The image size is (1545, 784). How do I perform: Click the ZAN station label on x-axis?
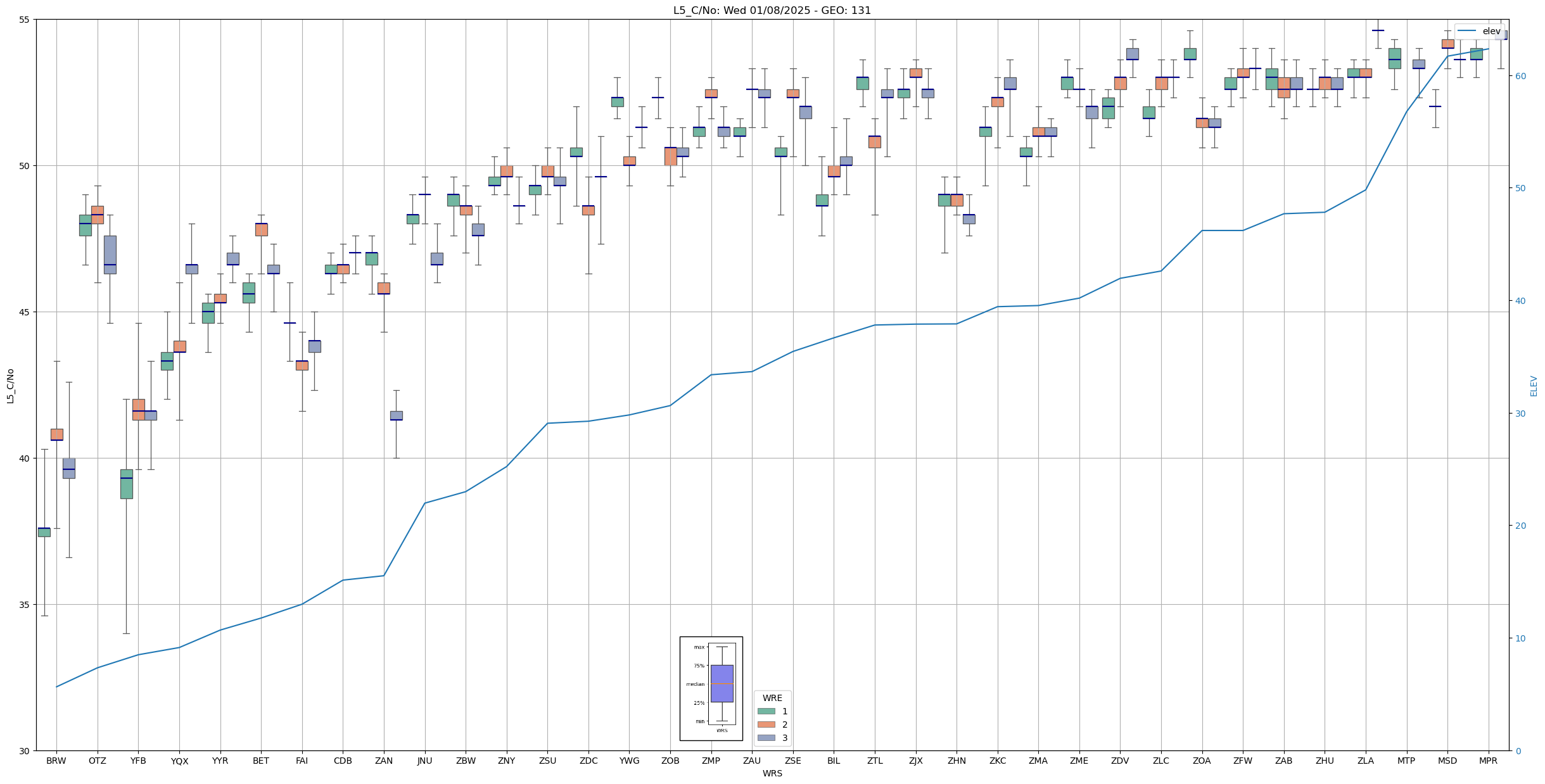[x=384, y=761]
